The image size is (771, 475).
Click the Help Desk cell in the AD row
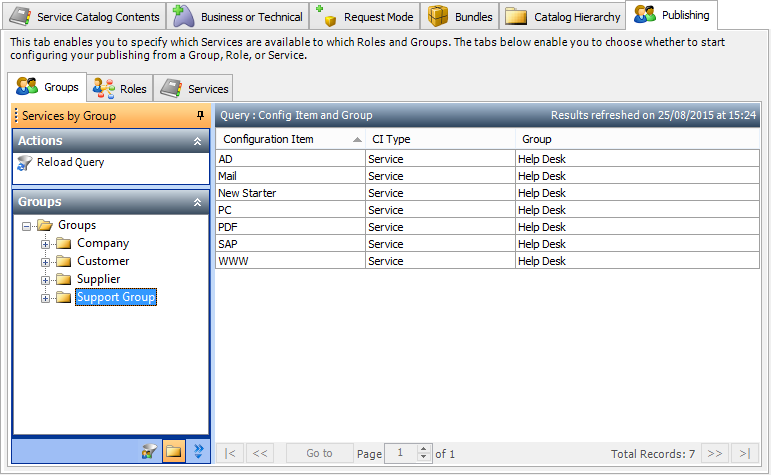[x=637, y=159]
